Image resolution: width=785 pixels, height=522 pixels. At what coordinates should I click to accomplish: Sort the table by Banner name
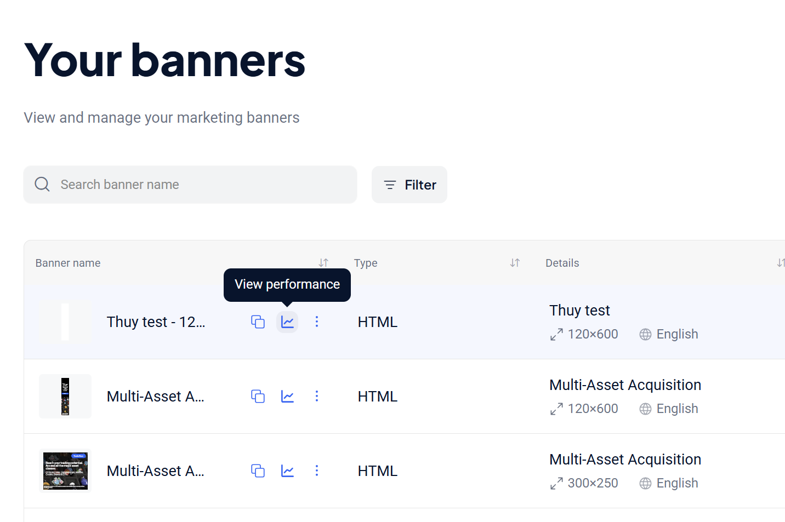click(x=323, y=263)
